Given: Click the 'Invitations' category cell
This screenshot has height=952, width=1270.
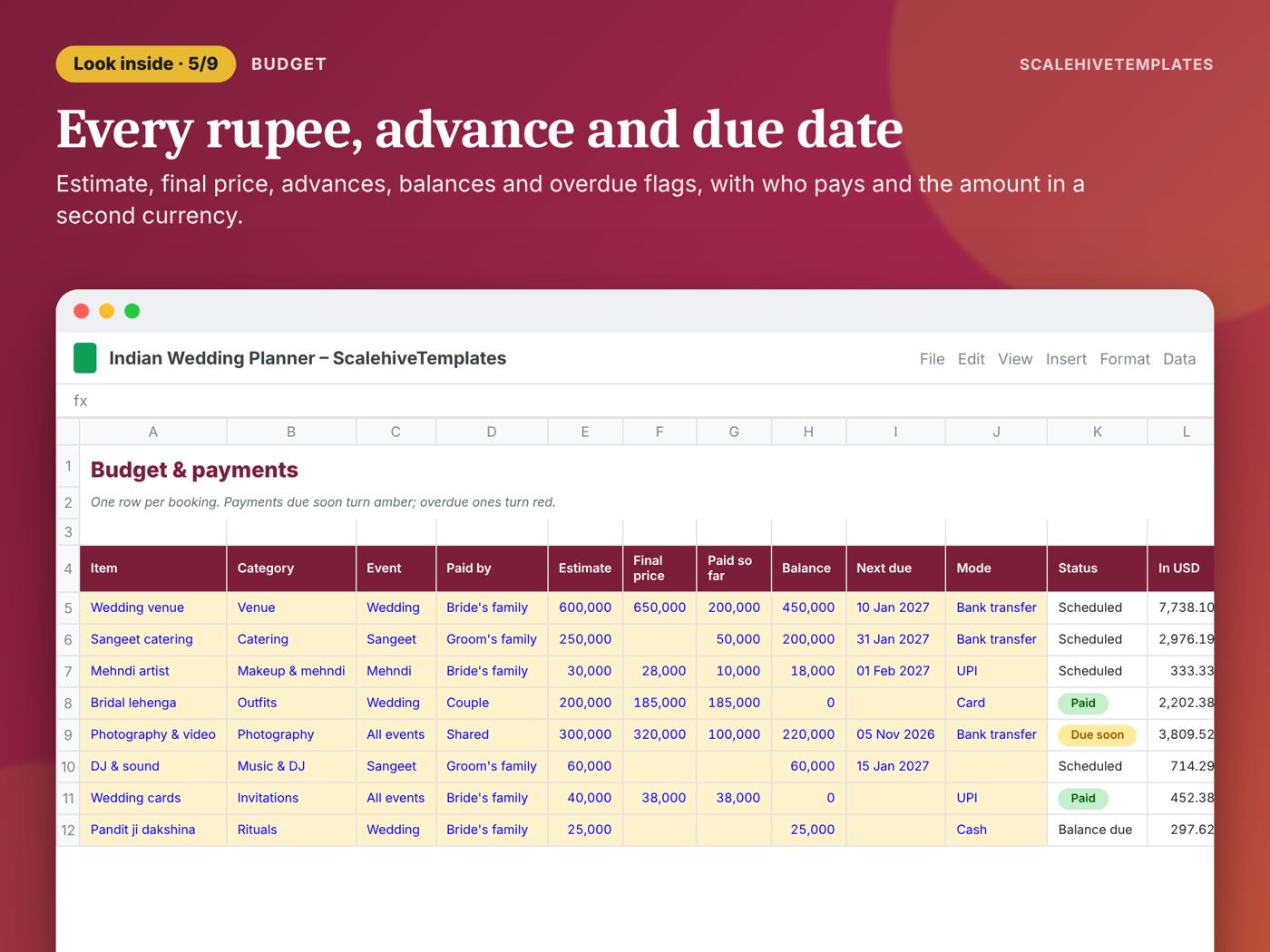Looking at the screenshot, I should click(x=291, y=798).
